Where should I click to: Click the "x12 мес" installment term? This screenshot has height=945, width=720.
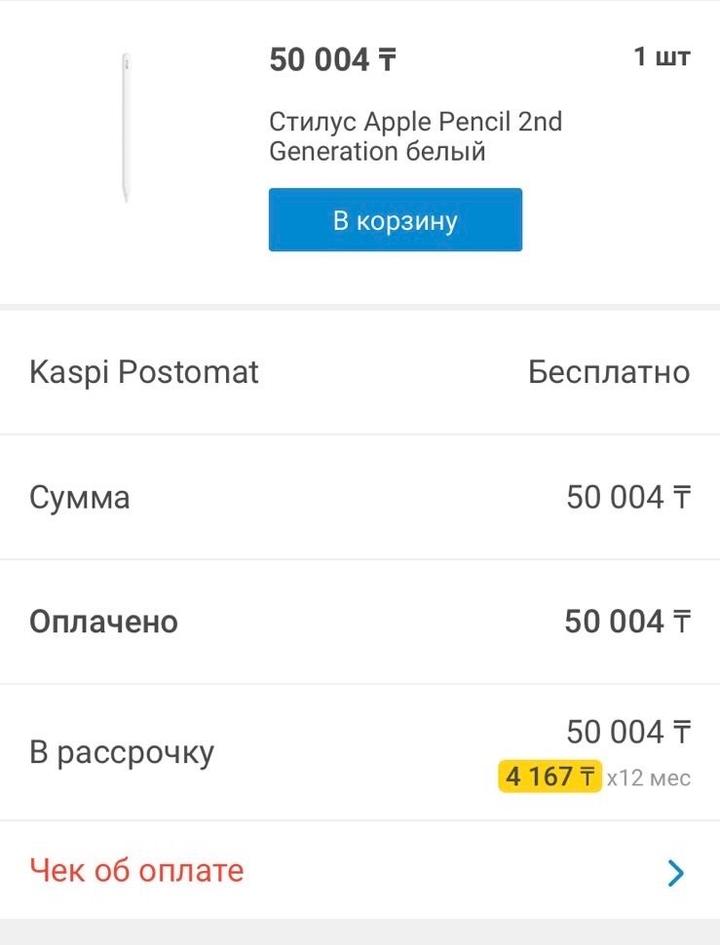tap(648, 778)
